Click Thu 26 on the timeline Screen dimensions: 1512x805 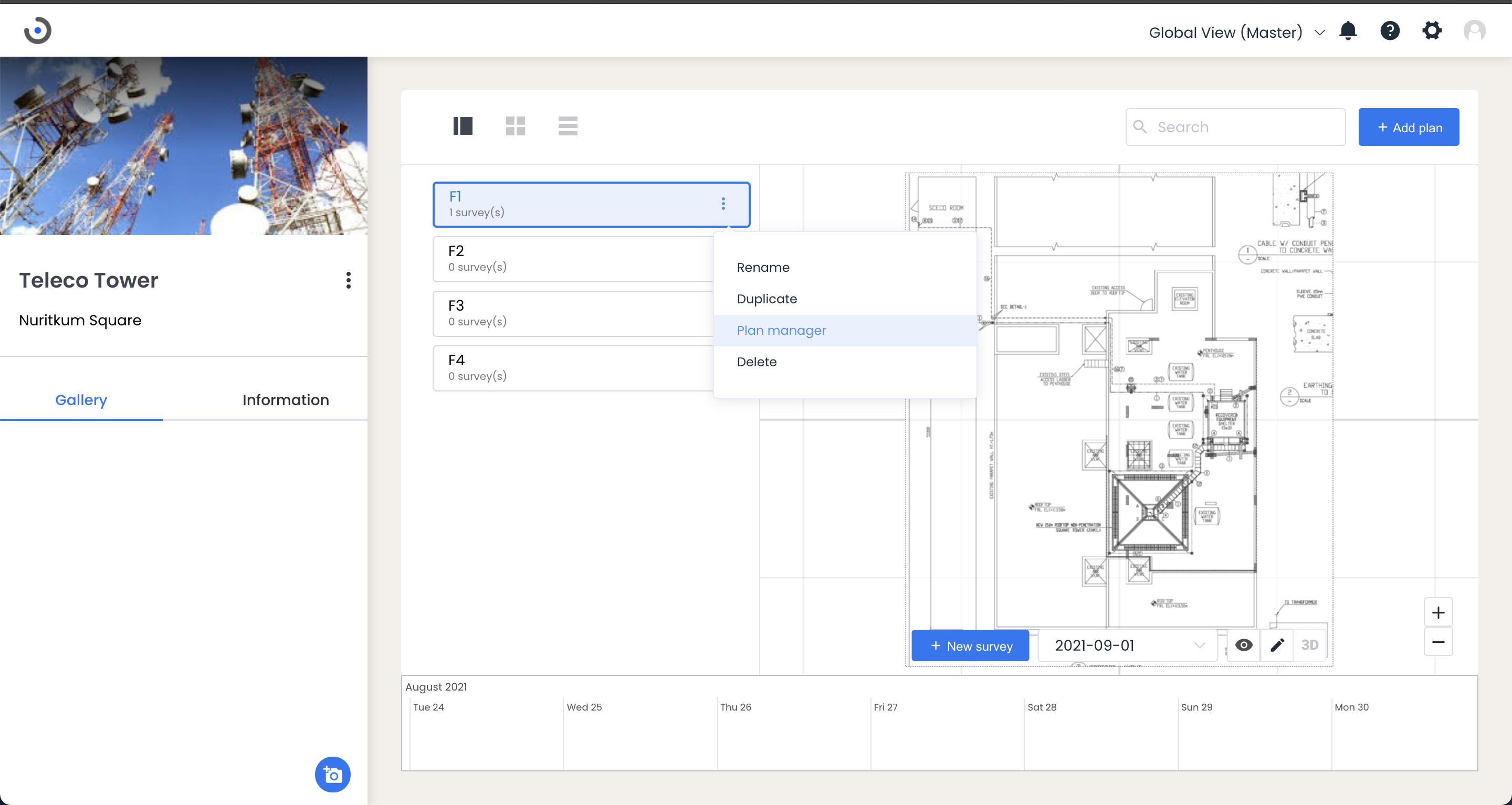[736, 707]
